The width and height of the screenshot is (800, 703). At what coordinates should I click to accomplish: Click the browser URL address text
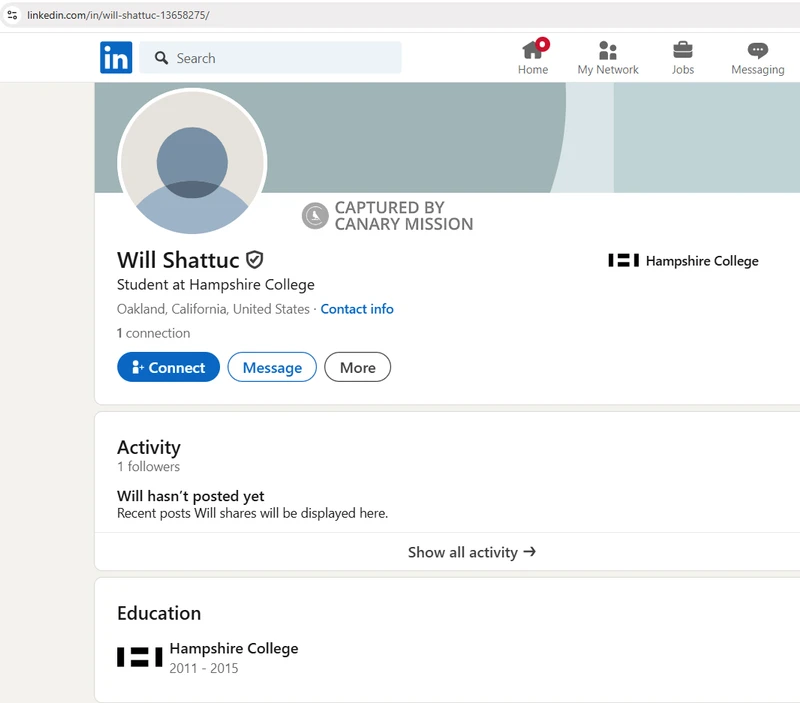(x=118, y=15)
